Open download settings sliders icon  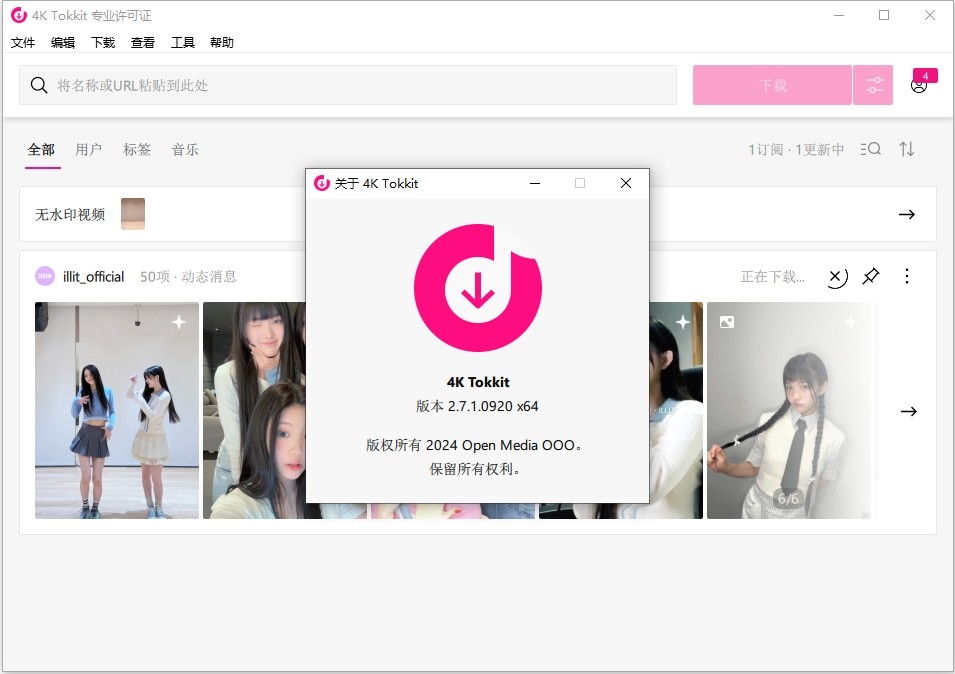[x=873, y=85]
